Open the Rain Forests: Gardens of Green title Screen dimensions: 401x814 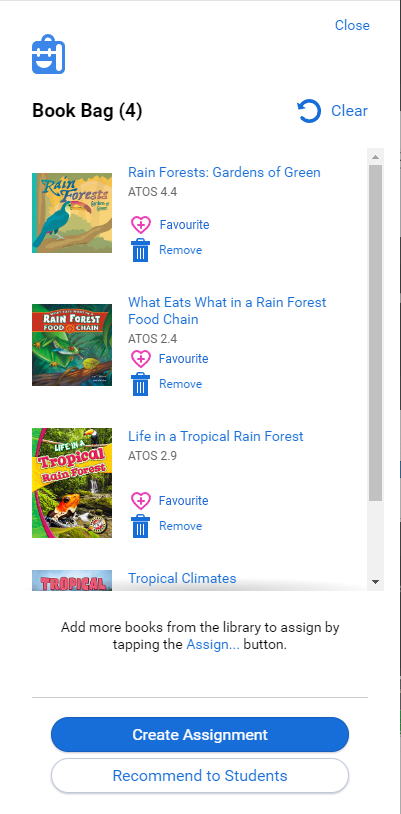pos(224,172)
